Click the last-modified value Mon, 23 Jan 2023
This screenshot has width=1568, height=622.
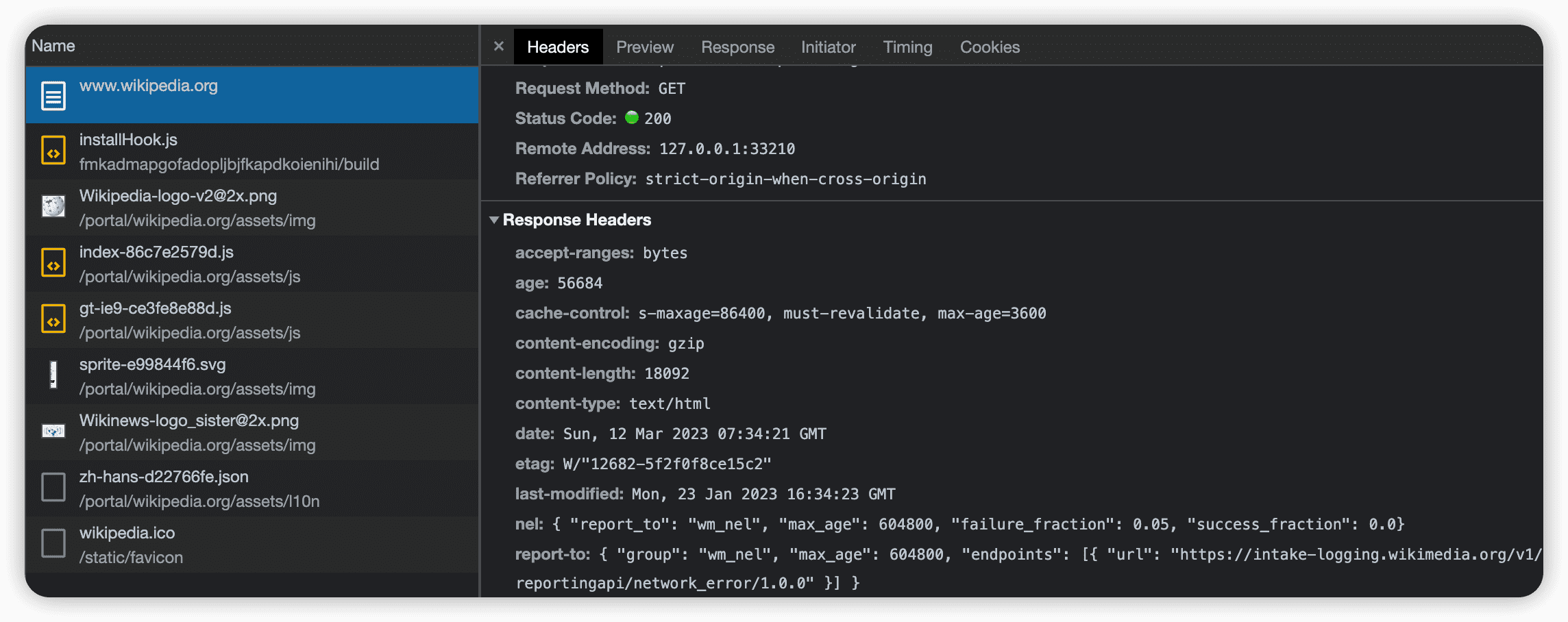(763, 494)
